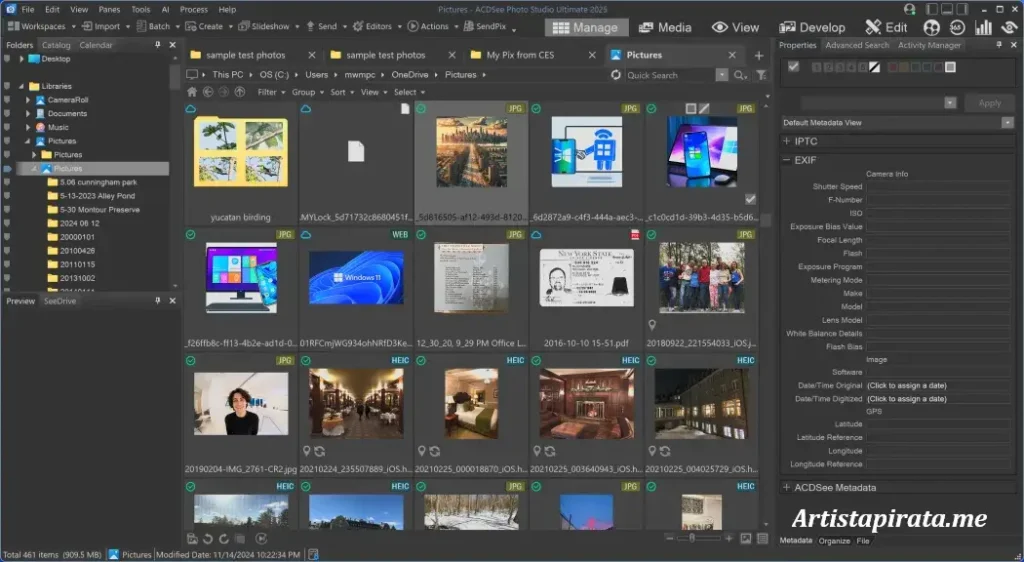Open Develop mode
Image resolution: width=1024 pixels, height=562 pixels.
[812, 27]
